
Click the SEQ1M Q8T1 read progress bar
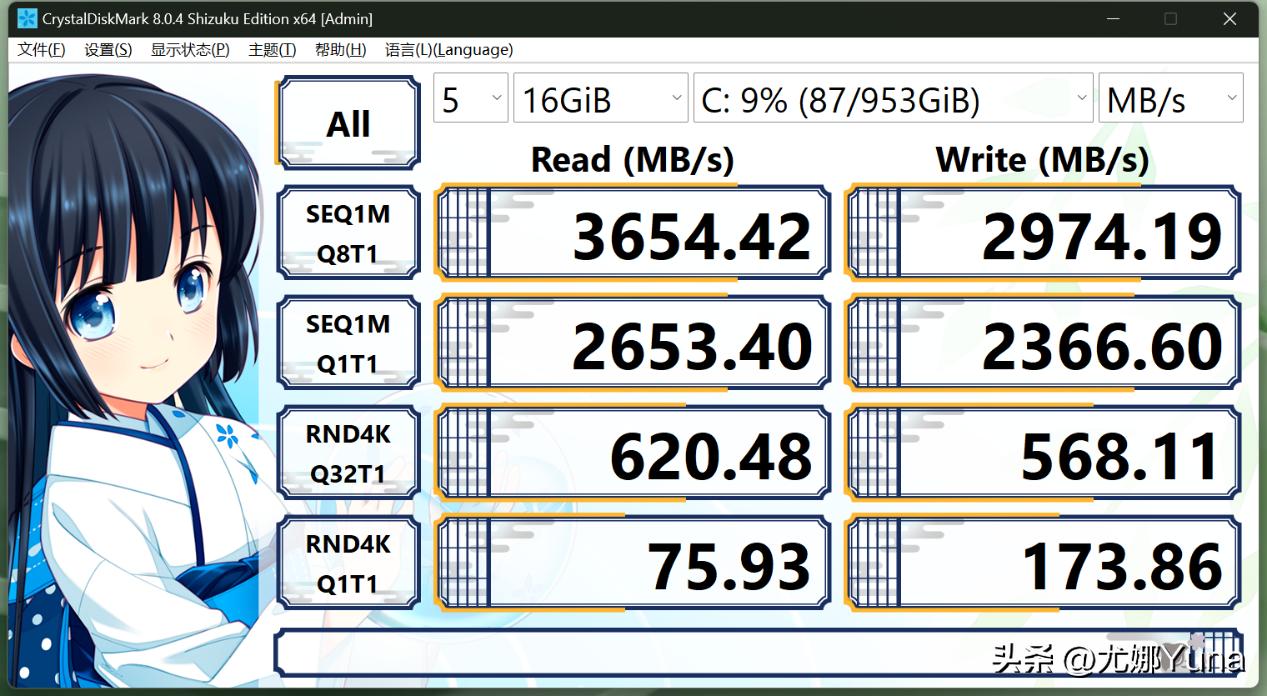click(463, 232)
